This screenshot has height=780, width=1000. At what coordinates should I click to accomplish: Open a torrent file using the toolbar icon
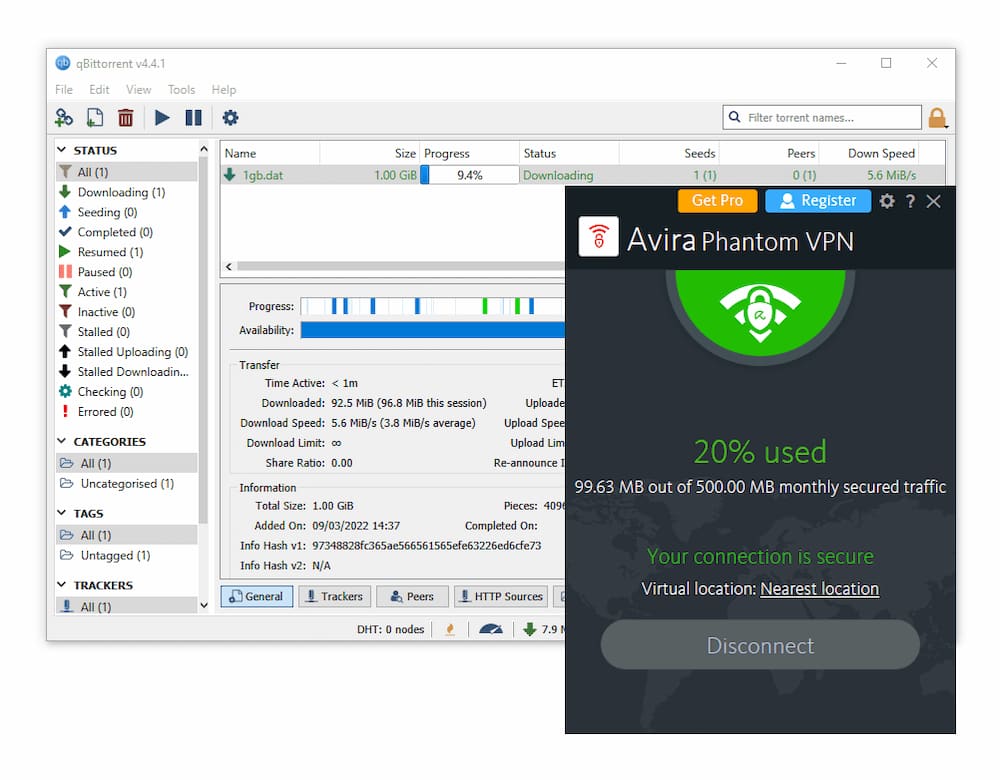click(x=93, y=117)
